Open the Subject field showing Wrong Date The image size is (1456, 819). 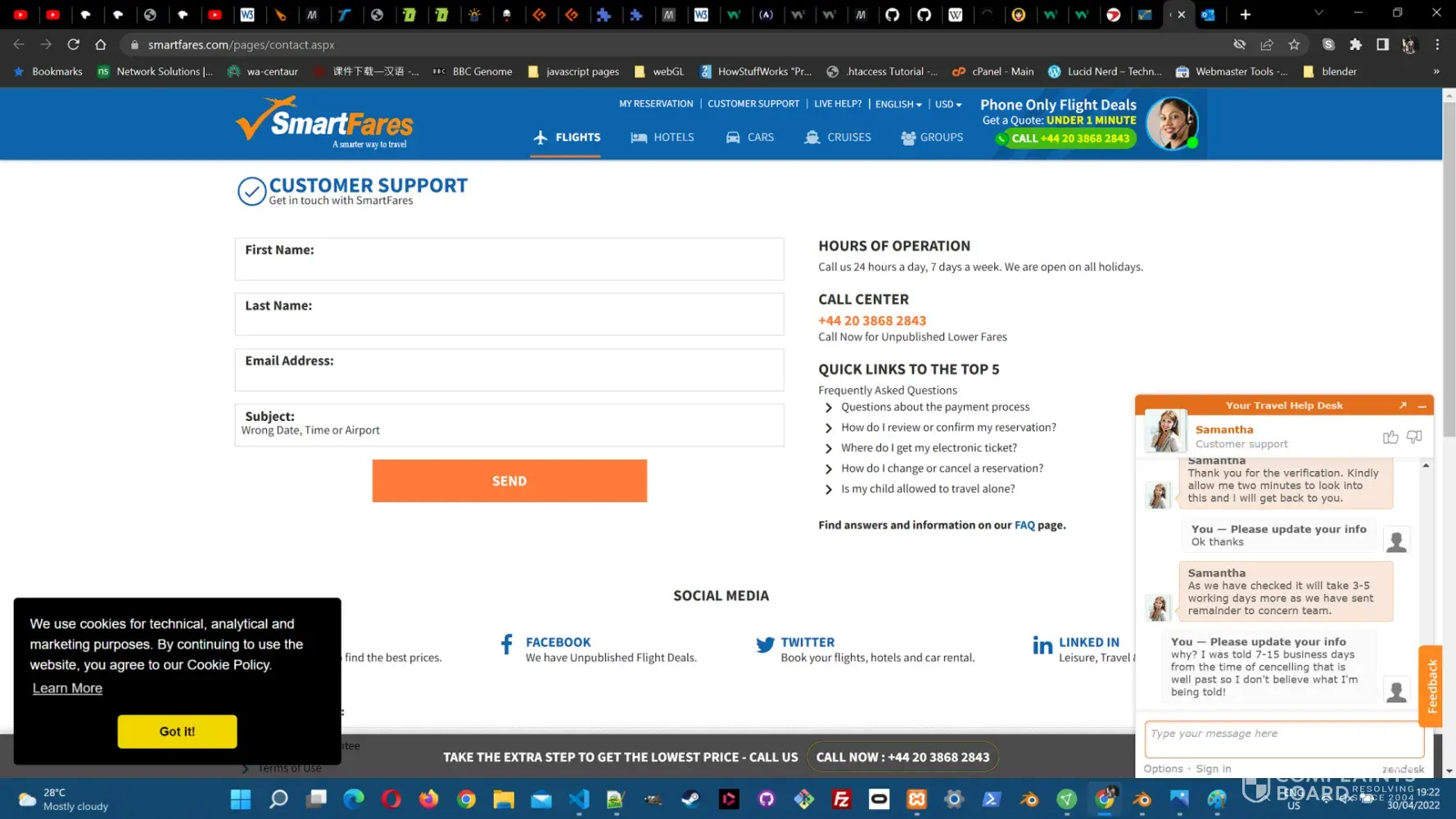pos(509,425)
